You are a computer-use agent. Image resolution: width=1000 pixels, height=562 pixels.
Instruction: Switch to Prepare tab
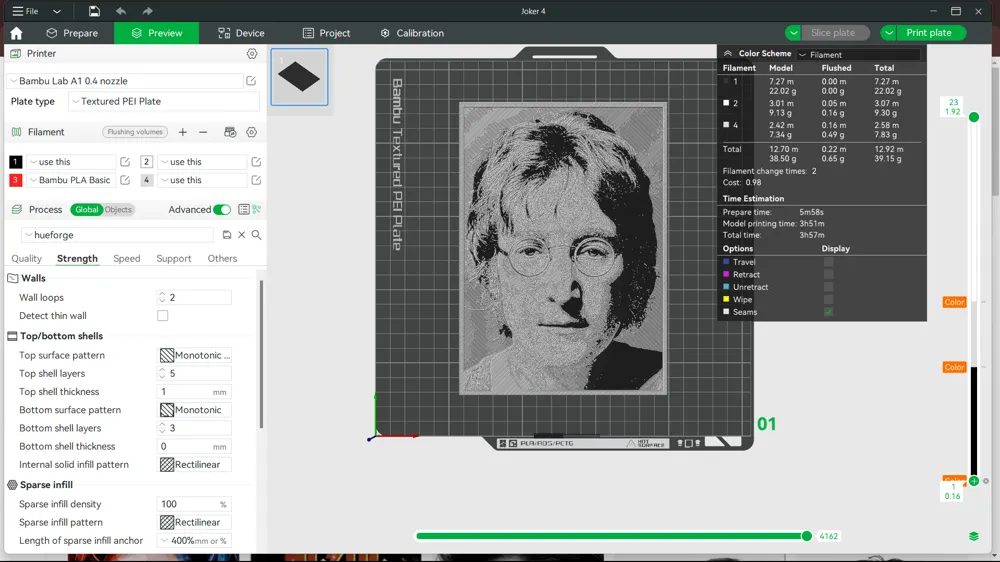click(72, 33)
